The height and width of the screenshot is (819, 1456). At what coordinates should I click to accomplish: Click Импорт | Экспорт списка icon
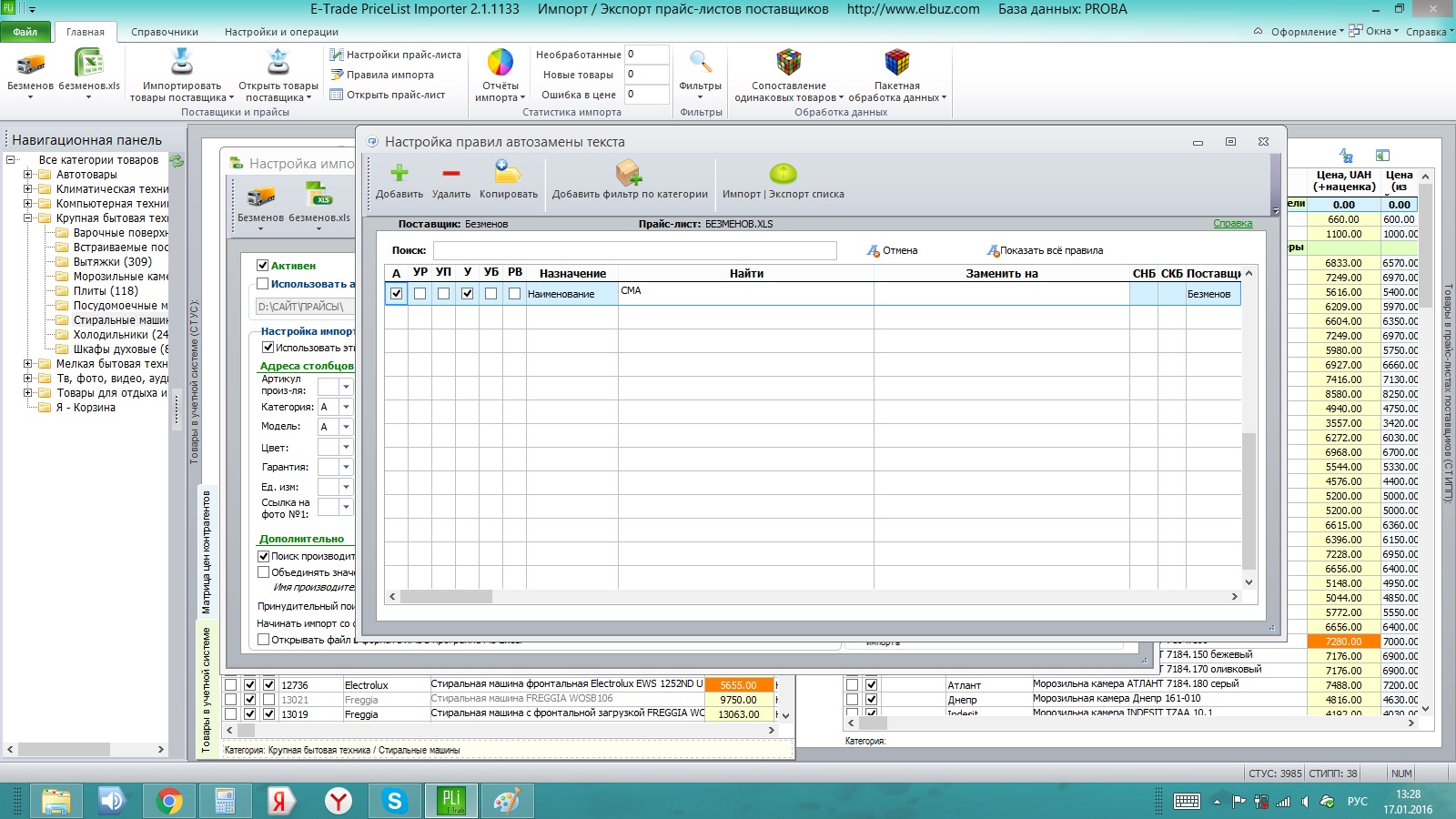pos(783,173)
